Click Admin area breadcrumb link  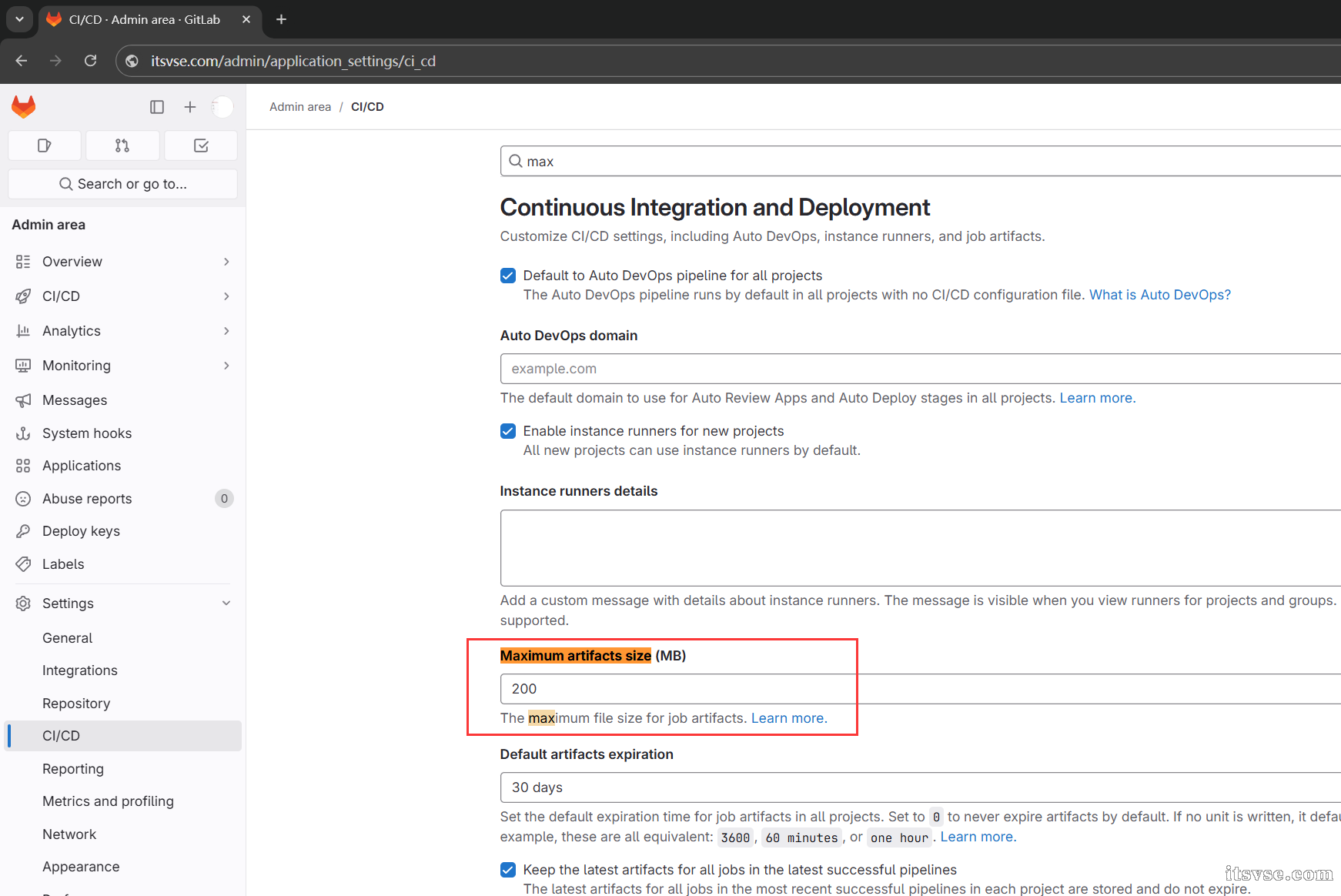pyautogui.click(x=300, y=107)
